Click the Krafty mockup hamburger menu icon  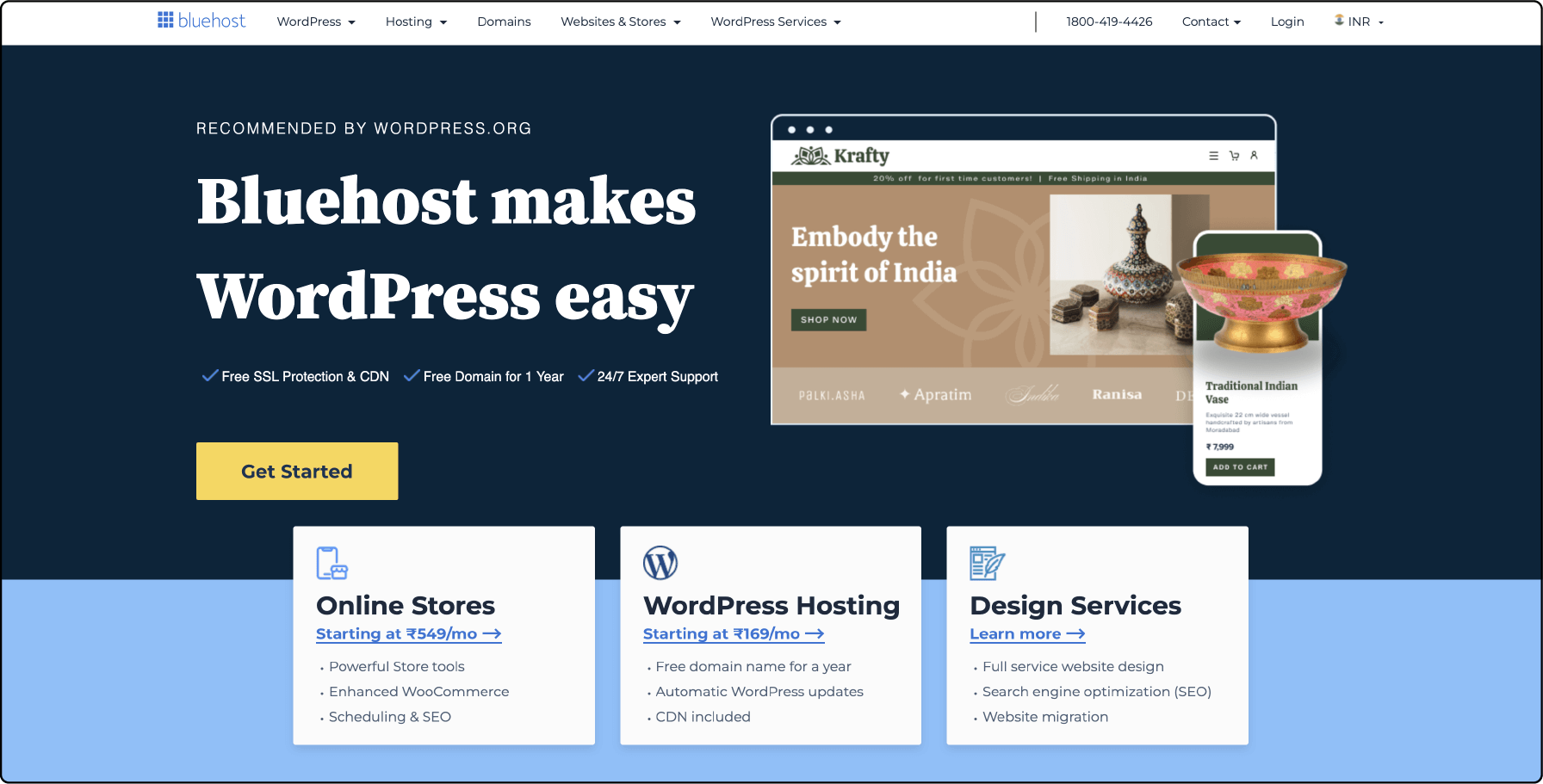coord(1213,156)
